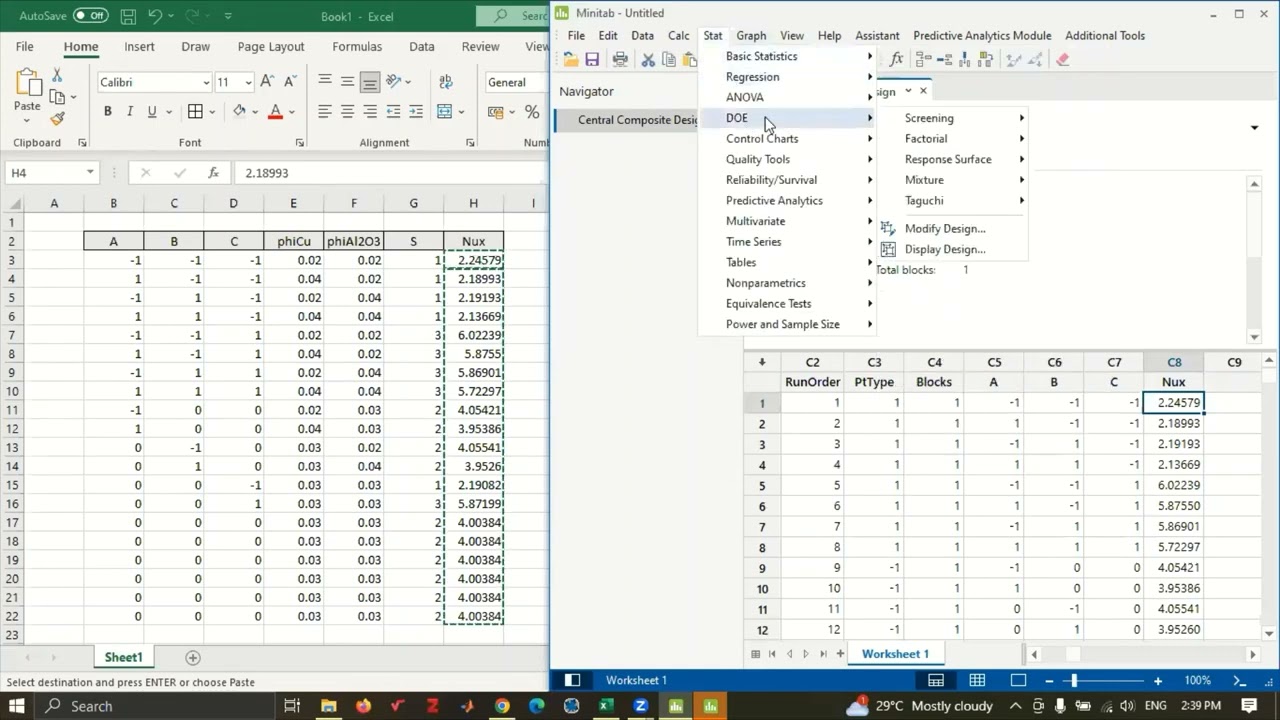Toggle Underline formatting in Excel

151,111
